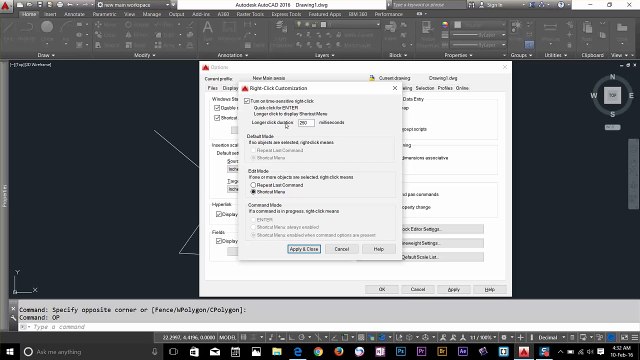Image resolution: width=640 pixels, height=360 pixels.
Task: Expand the Draw panel dropdown
Action: pos(46,55)
